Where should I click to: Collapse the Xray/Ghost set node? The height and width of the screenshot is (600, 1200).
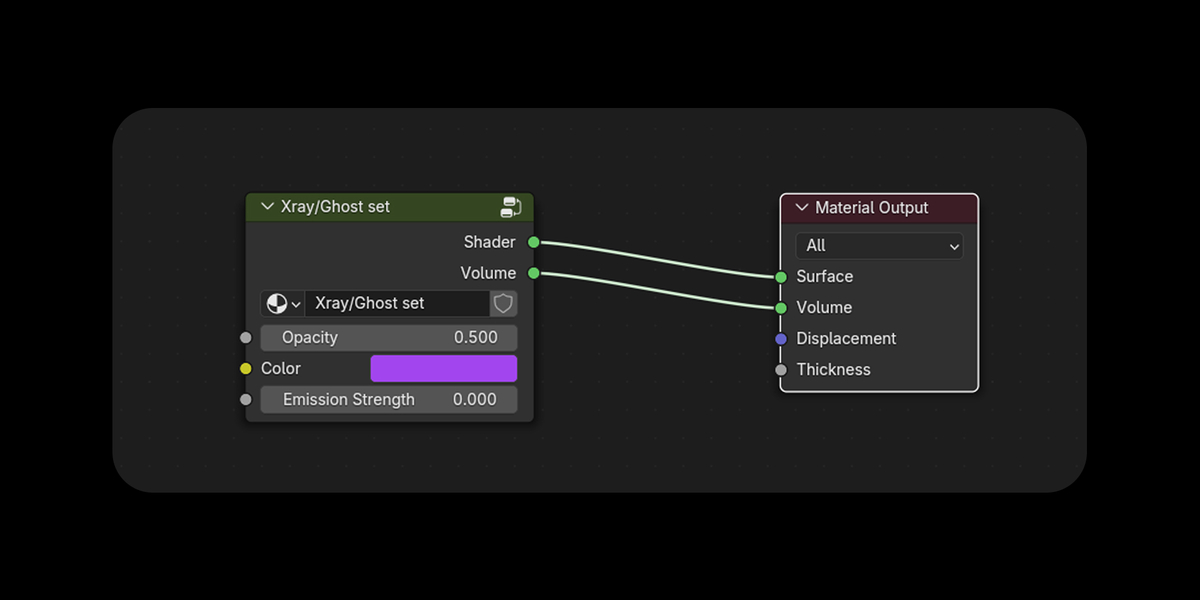267,207
